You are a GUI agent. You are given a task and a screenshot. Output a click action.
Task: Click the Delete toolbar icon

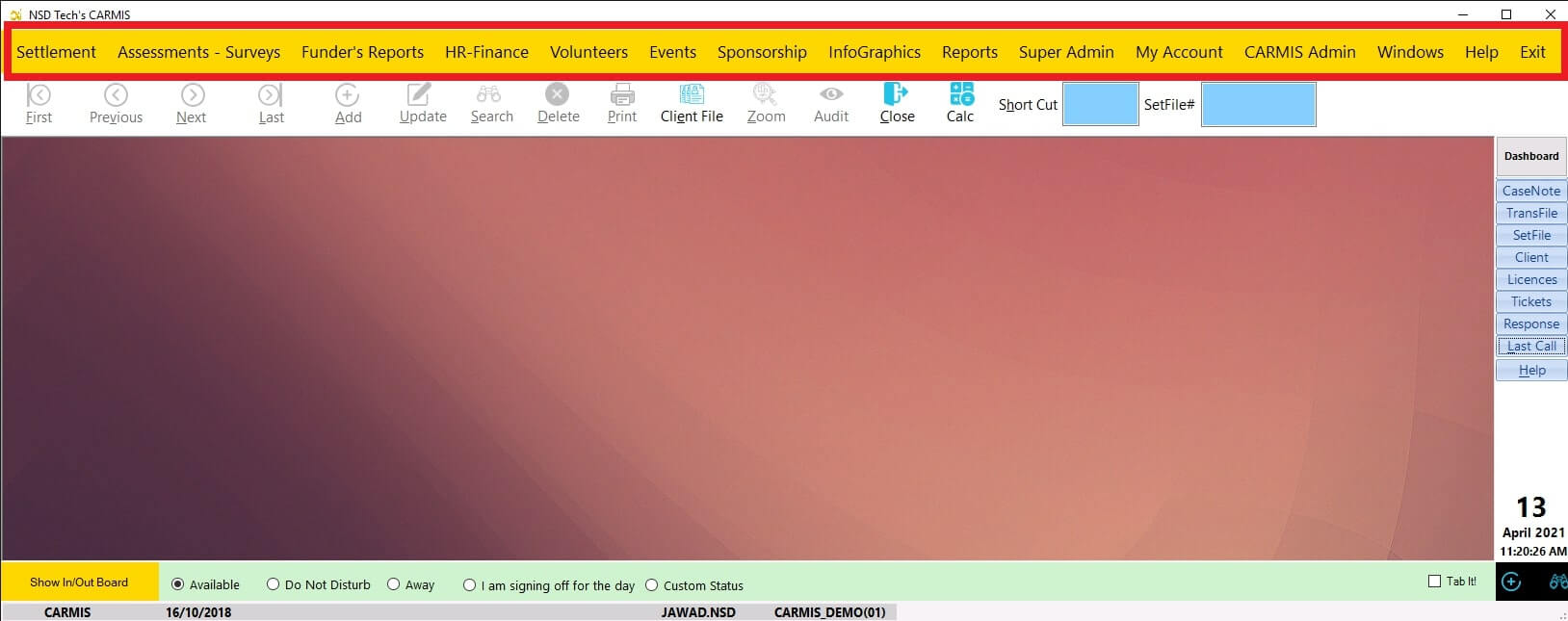(x=558, y=104)
